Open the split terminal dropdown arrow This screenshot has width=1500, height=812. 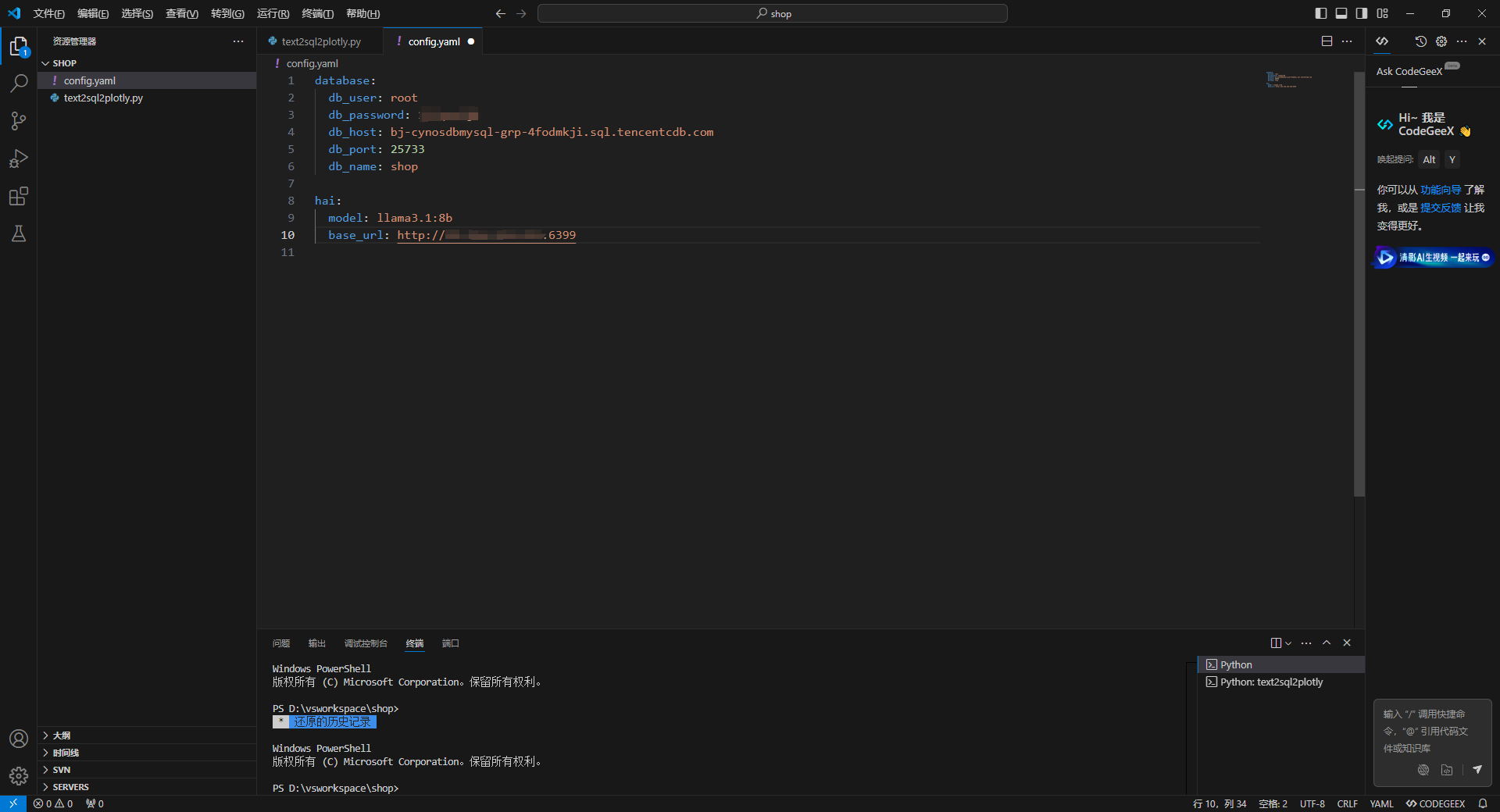1288,643
